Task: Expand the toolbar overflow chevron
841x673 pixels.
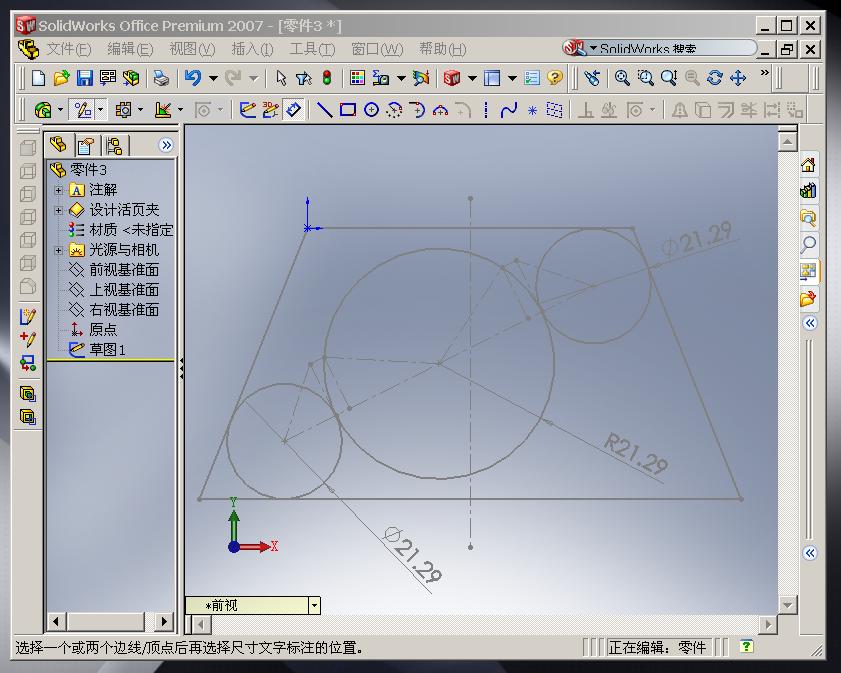Action: click(765, 72)
